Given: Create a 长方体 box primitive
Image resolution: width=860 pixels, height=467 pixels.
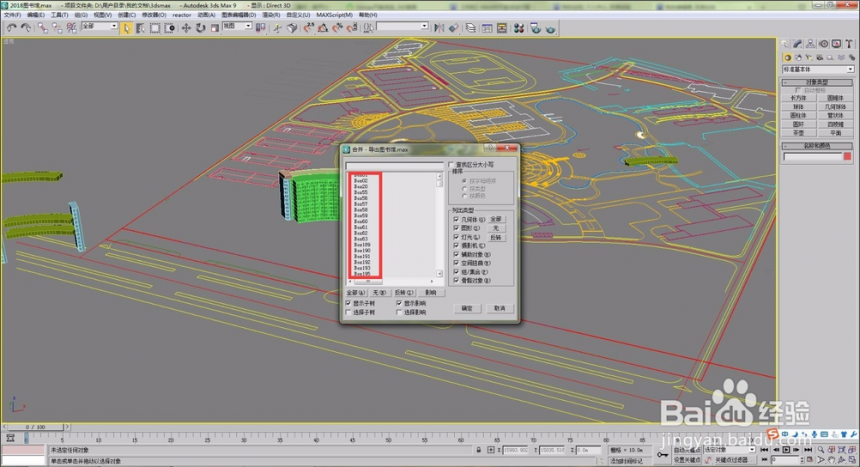Looking at the screenshot, I should pos(799,98).
